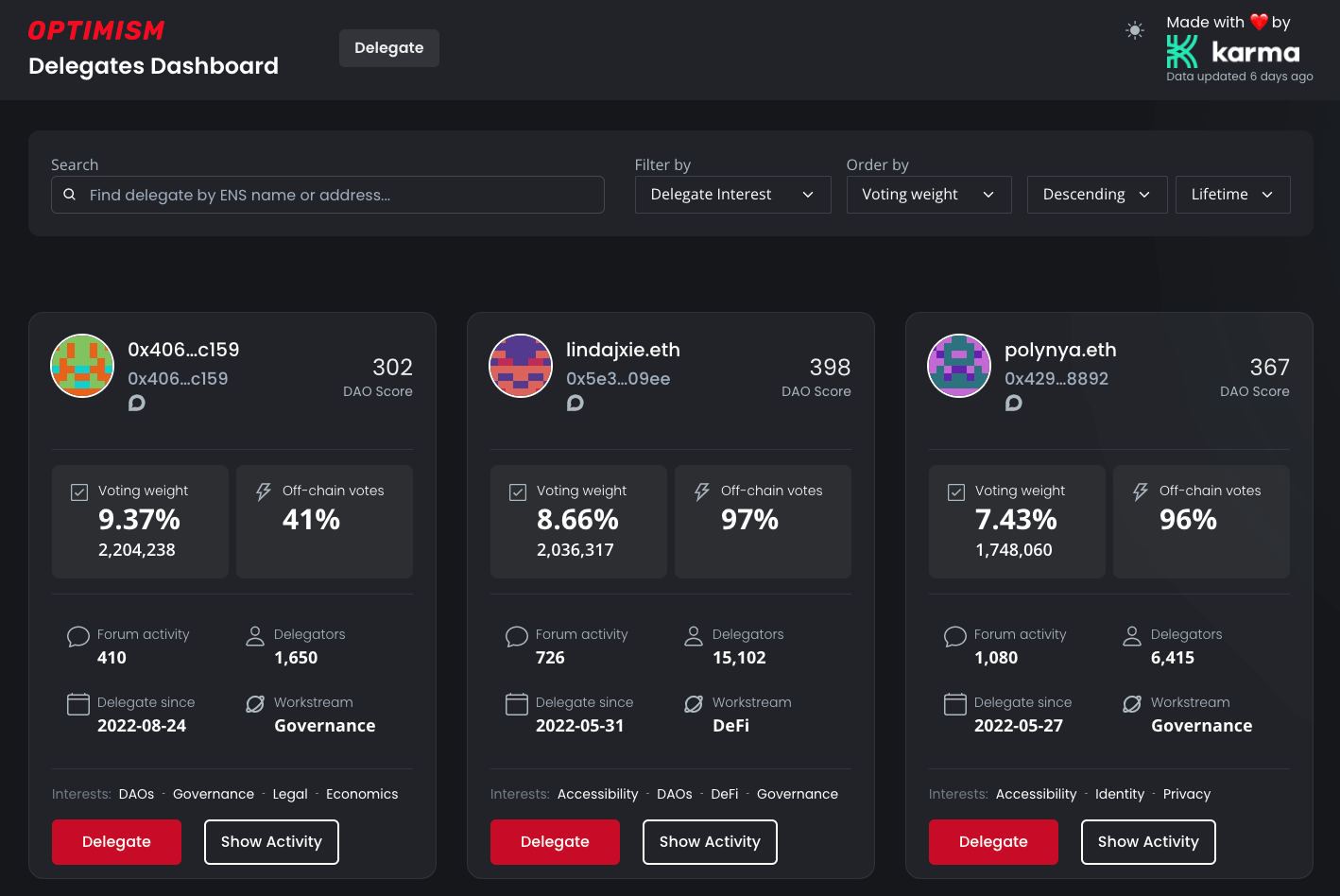1340x896 pixels.
Task: Click the OPTIMISM logo in the header
Action: pyautogui.click(x=95, y=29)
